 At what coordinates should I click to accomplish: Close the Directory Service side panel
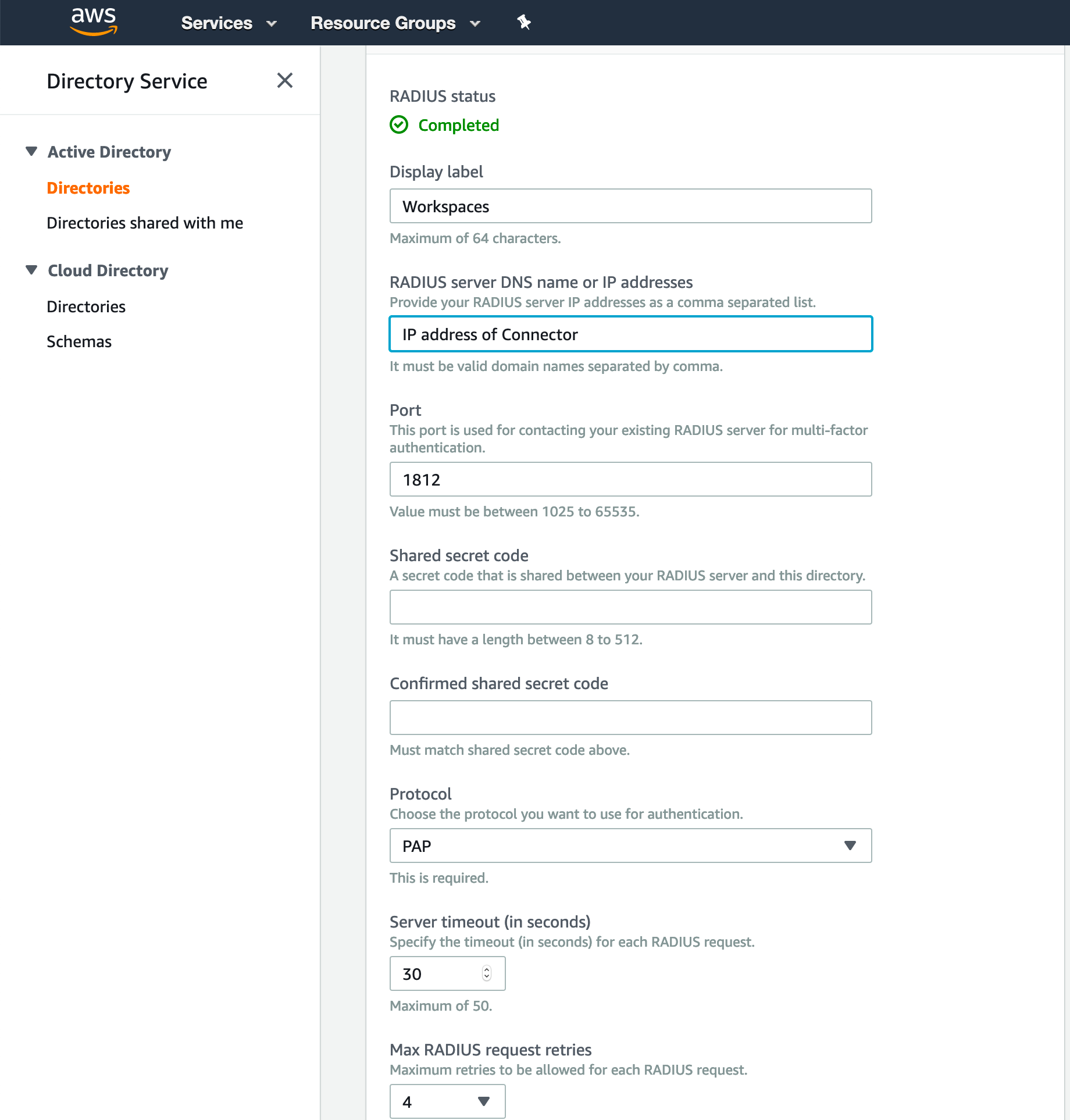284,81
